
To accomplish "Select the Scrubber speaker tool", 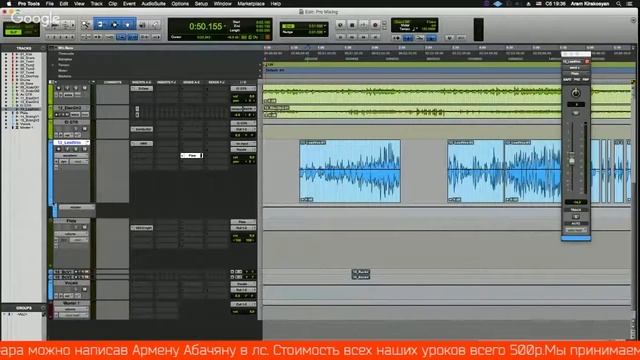I will pyautogui.click(x=142, y=25).
